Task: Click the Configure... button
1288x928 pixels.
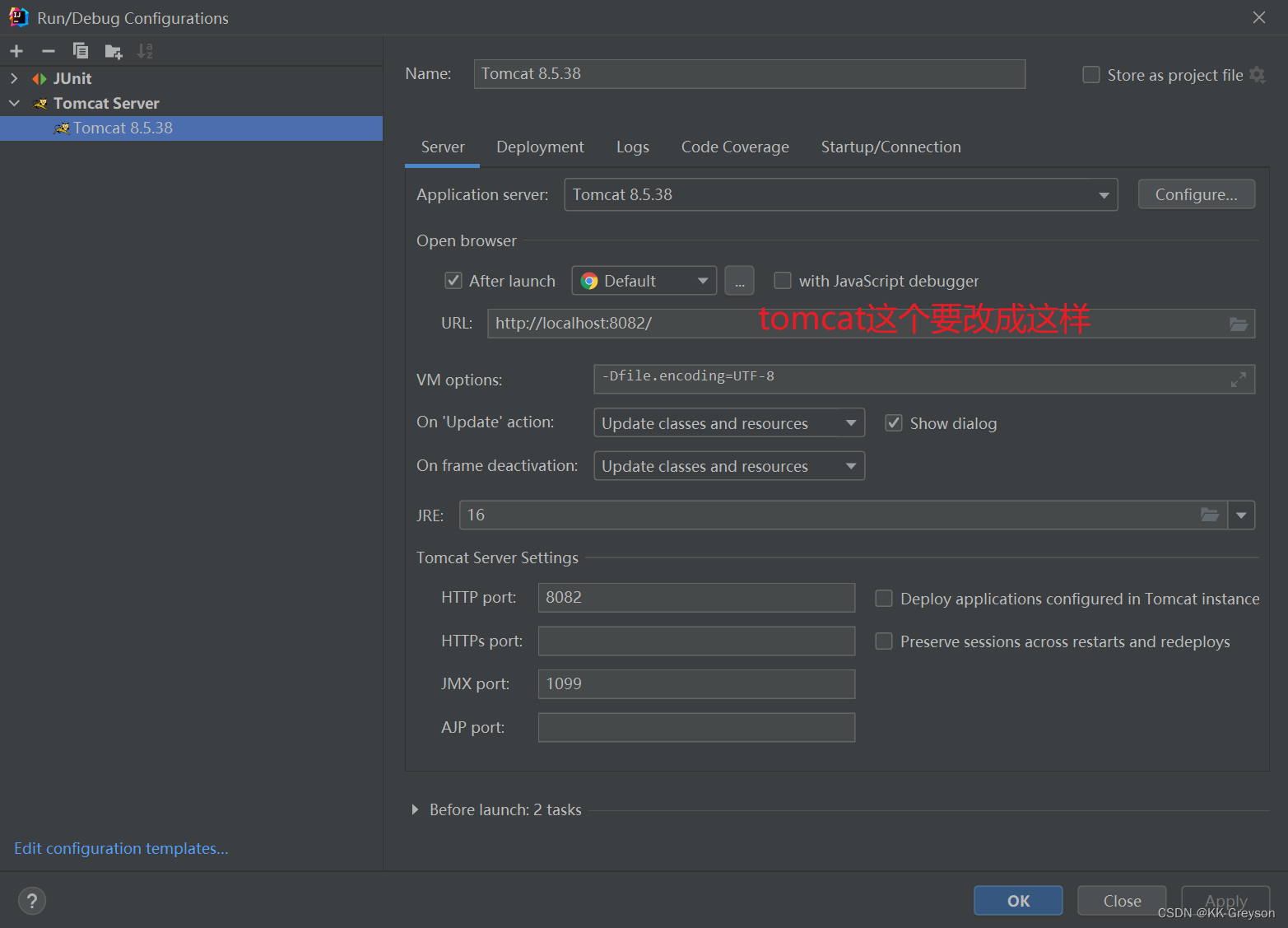Action: click(1197, 194)
